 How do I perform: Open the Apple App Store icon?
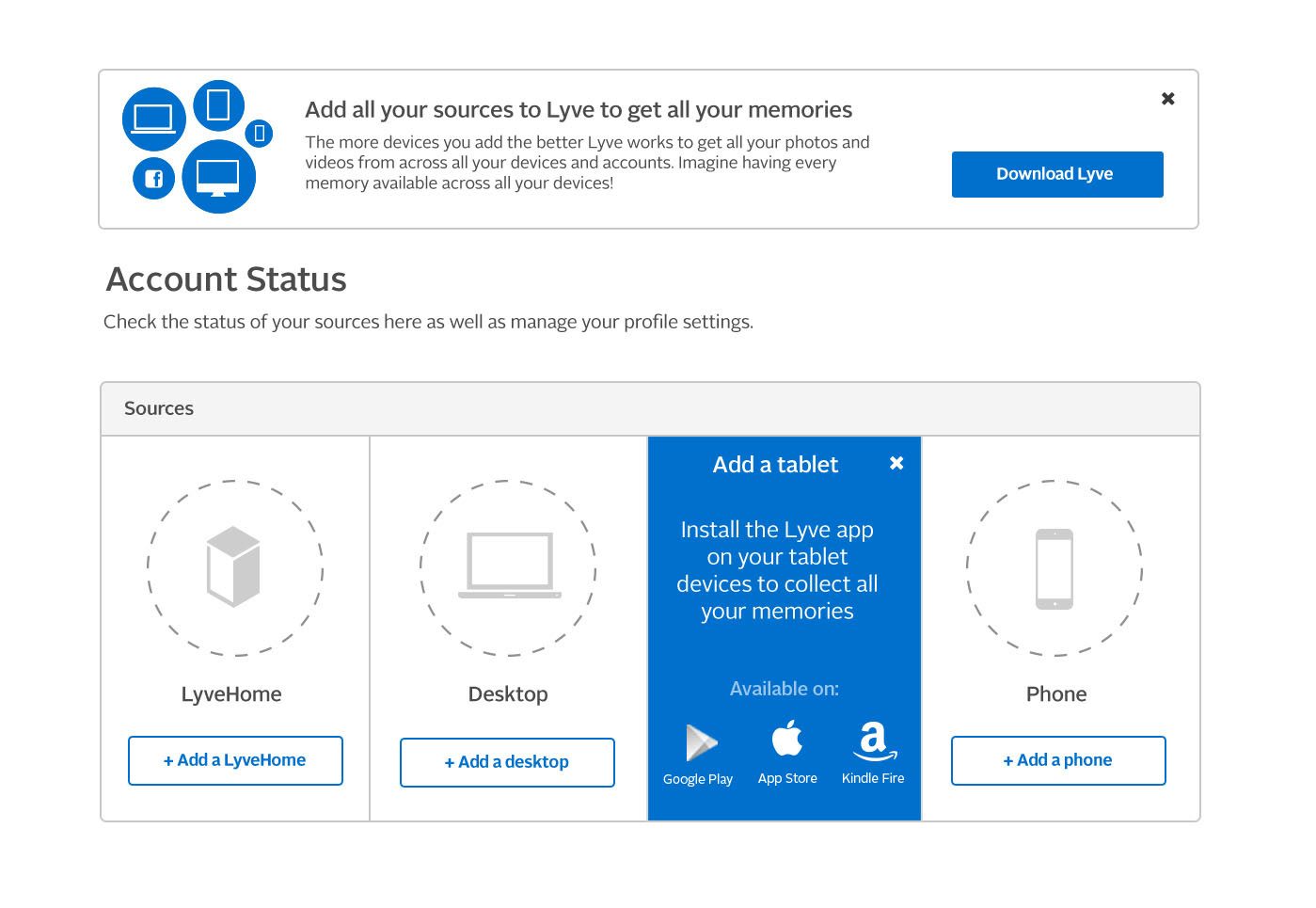click(787, 739)
